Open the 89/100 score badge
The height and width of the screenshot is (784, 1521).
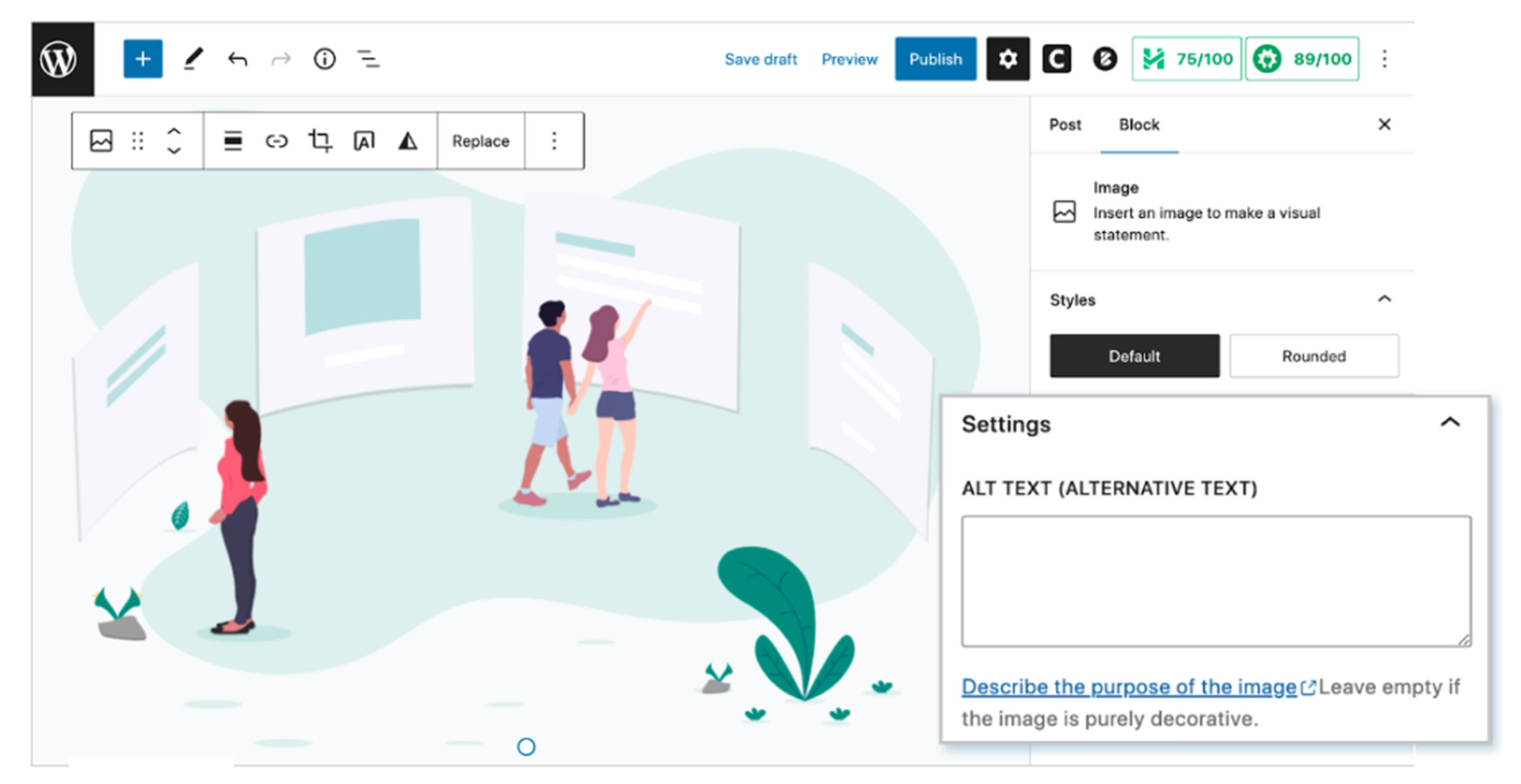[1302, 59]
